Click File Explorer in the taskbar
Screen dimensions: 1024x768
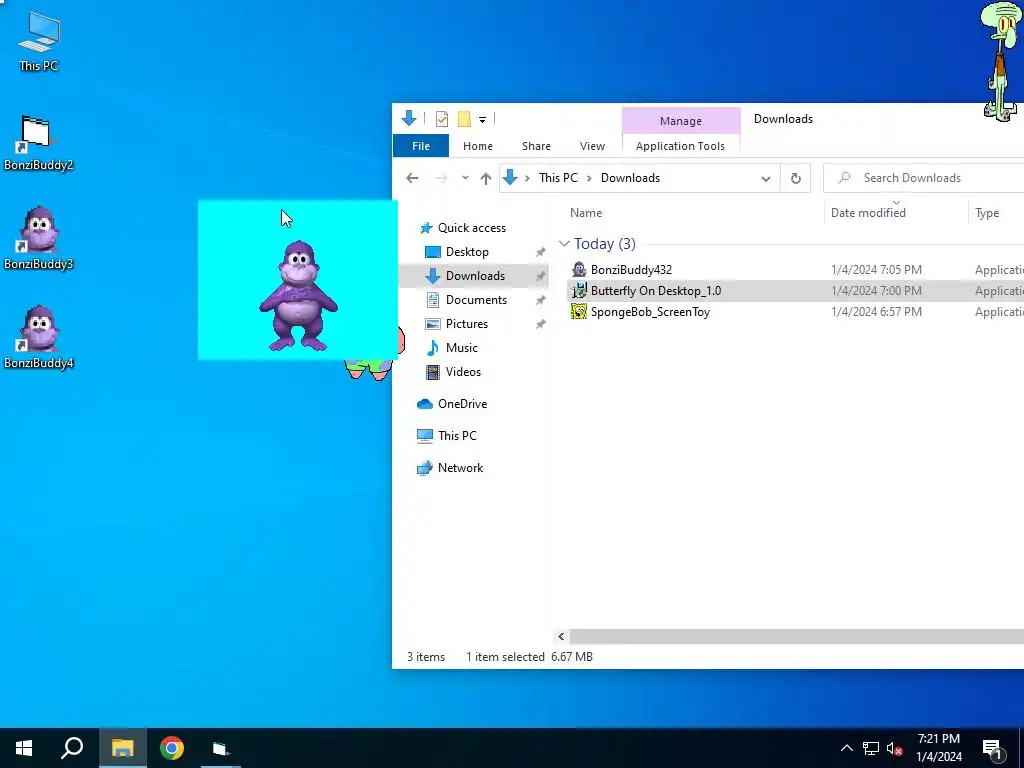(122, 748)
